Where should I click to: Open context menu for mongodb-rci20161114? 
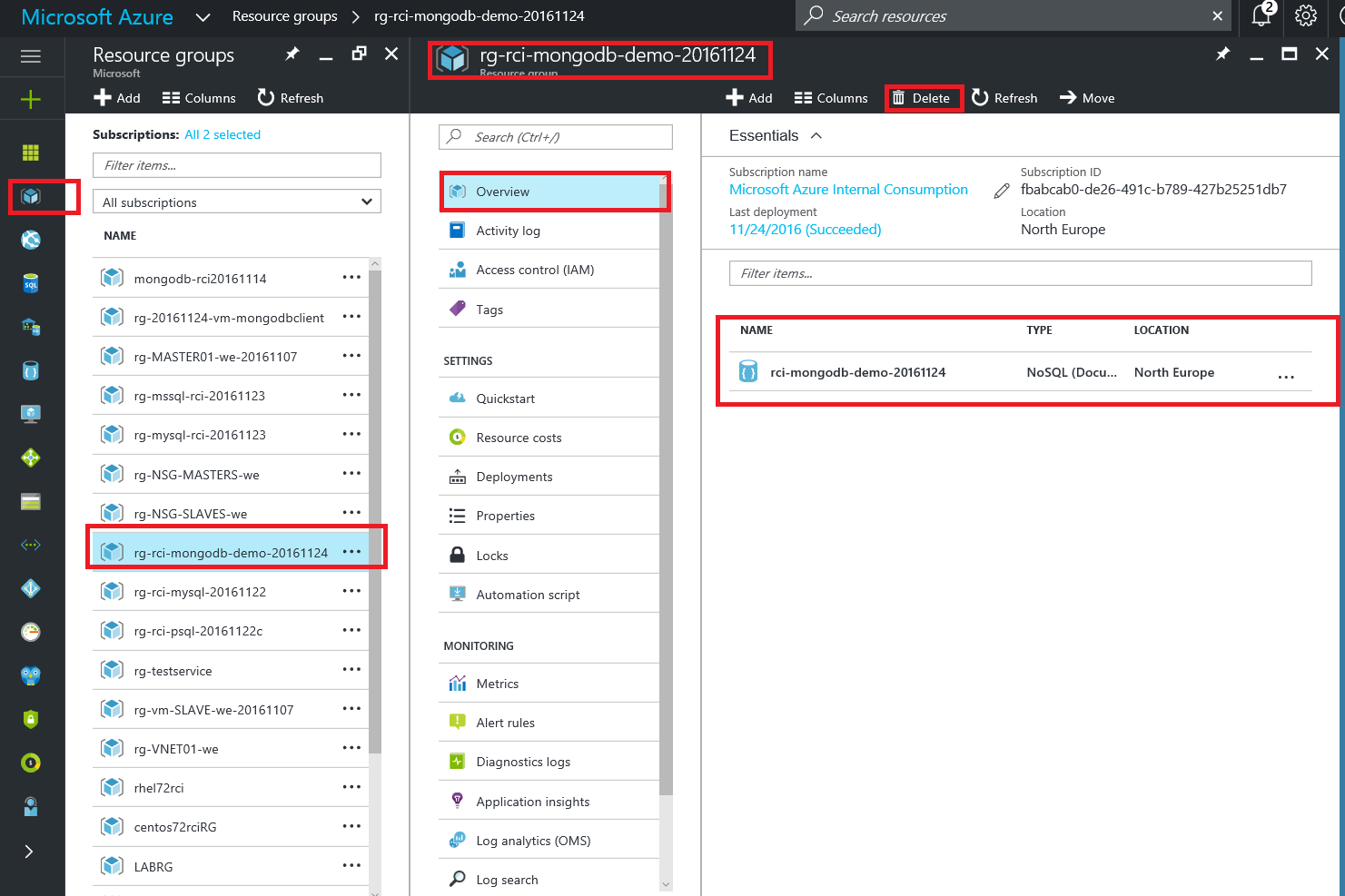tap(351, 278)
